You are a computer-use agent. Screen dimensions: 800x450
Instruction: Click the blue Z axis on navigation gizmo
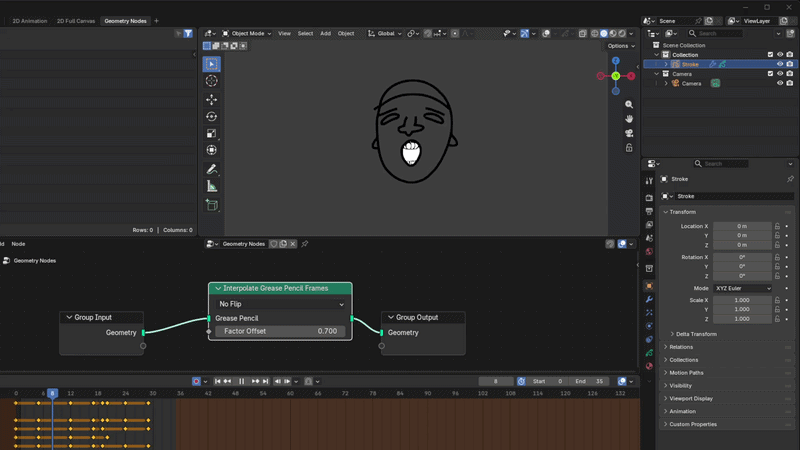tap(616, 61)
